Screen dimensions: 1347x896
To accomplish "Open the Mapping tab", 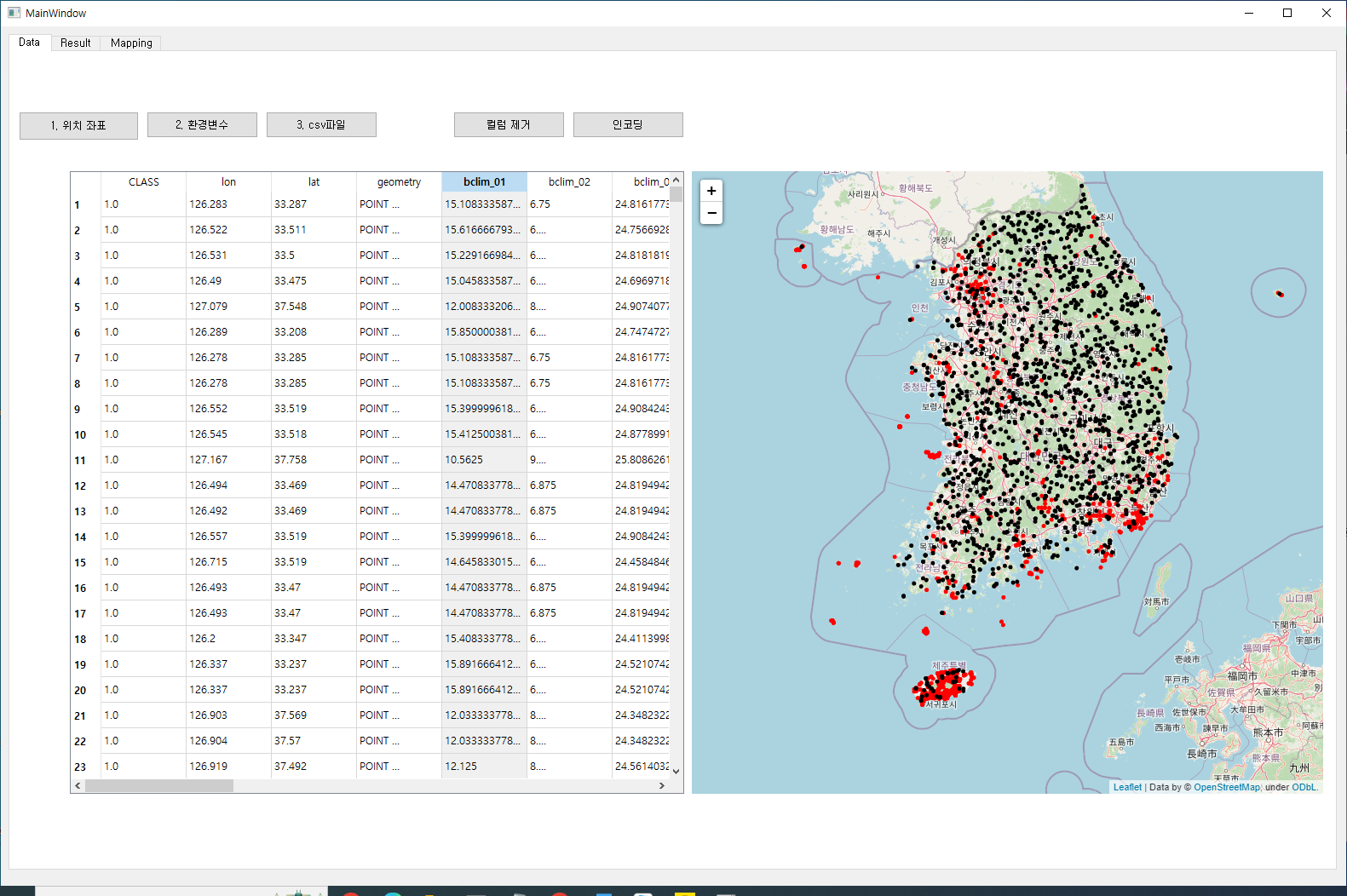I will click(x=131, y=43).
